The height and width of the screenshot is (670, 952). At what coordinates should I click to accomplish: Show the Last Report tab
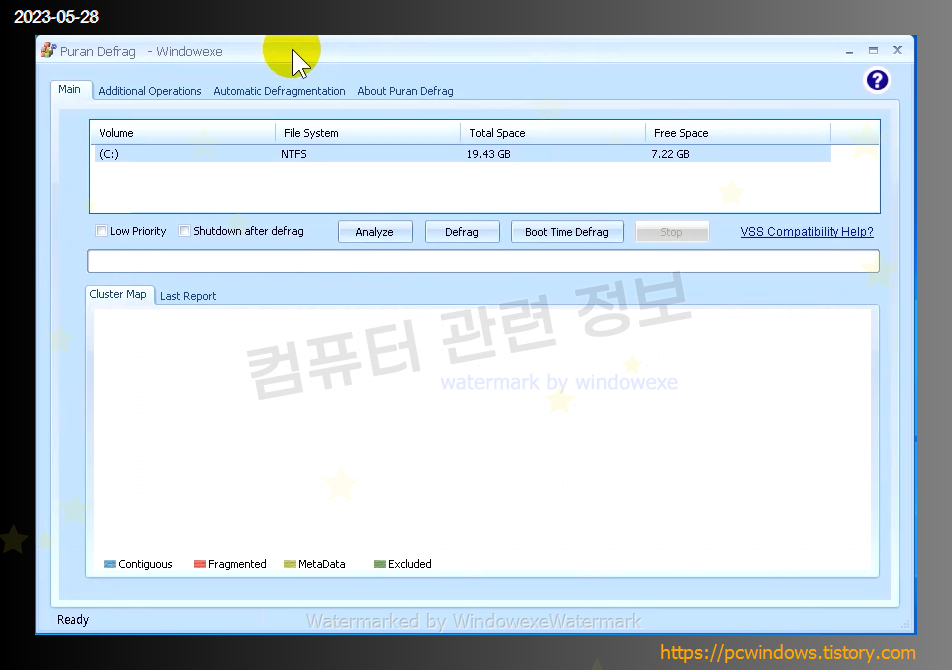tap(188, 296)
